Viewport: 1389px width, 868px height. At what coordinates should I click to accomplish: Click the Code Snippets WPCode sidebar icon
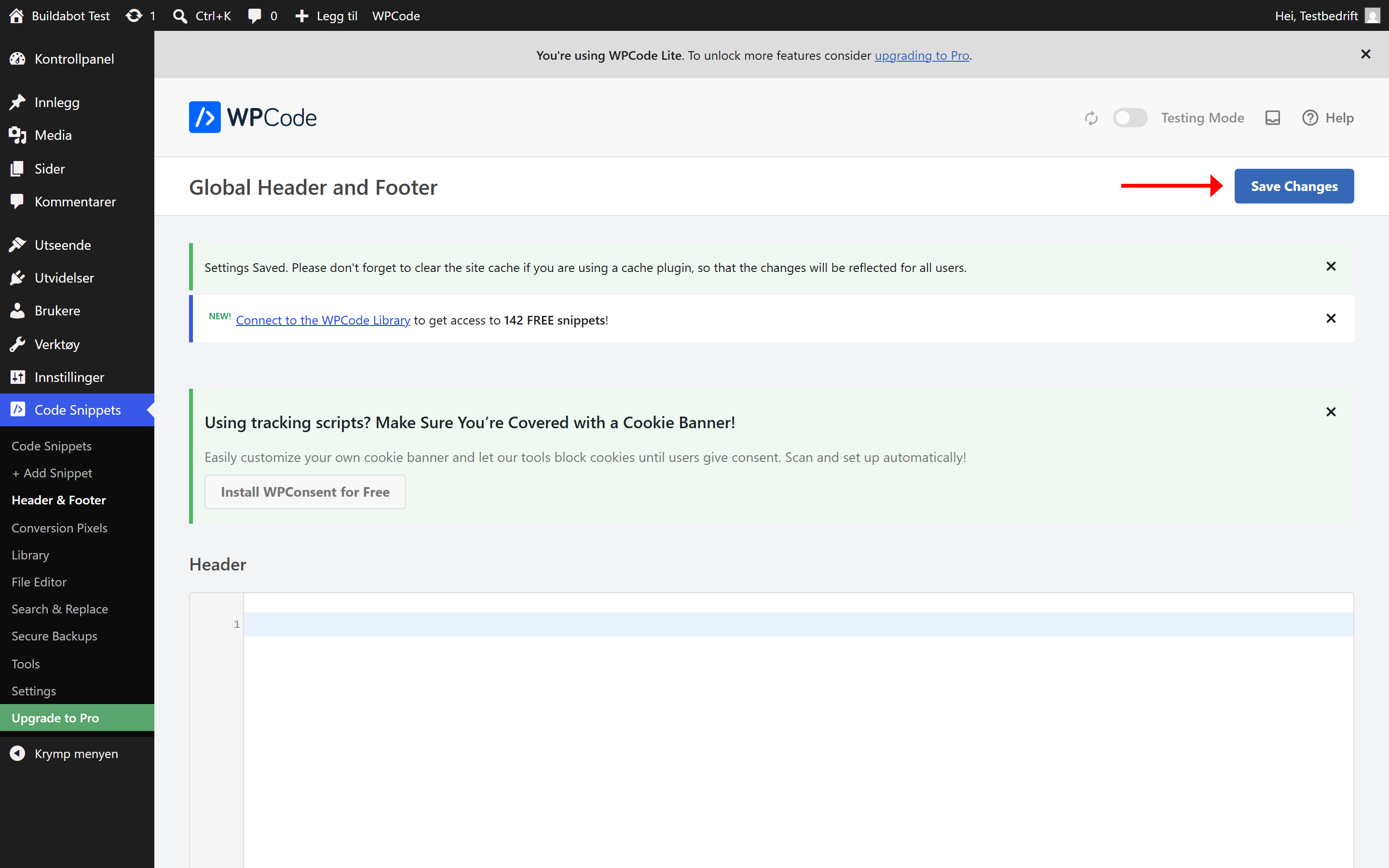(x=17, y=409)
